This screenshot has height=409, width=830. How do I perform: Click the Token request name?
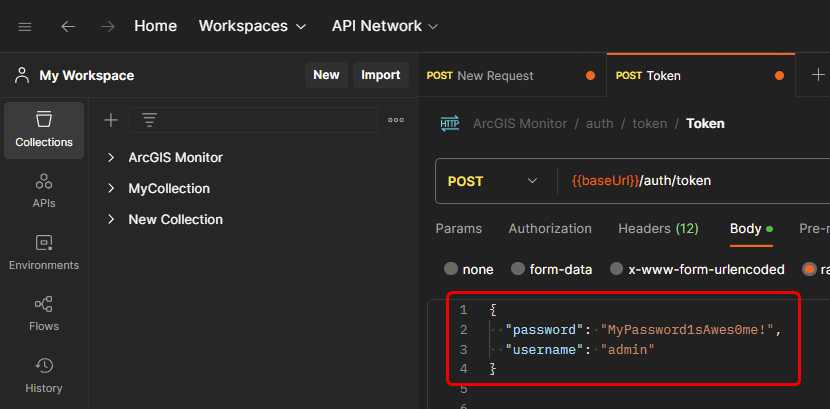[x=705, y=124]
